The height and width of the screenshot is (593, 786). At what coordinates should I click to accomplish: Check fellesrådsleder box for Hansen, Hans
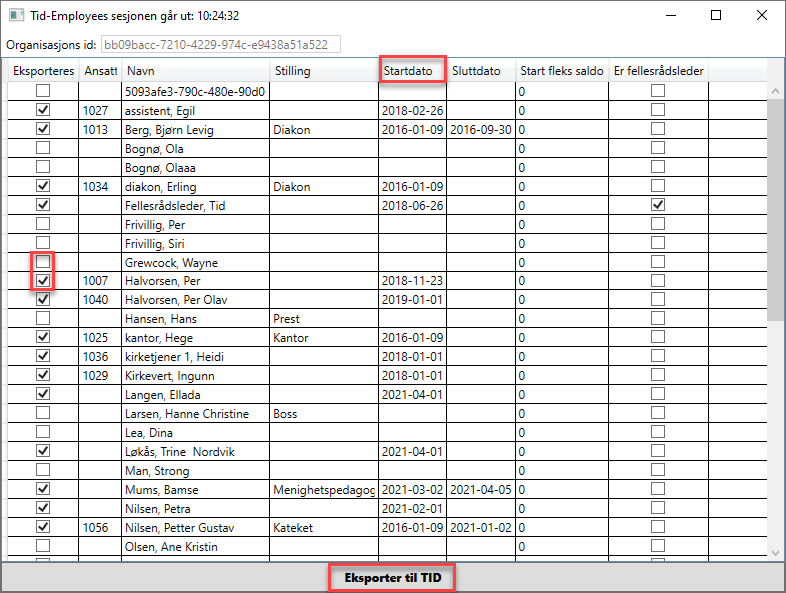click(658, 318)
